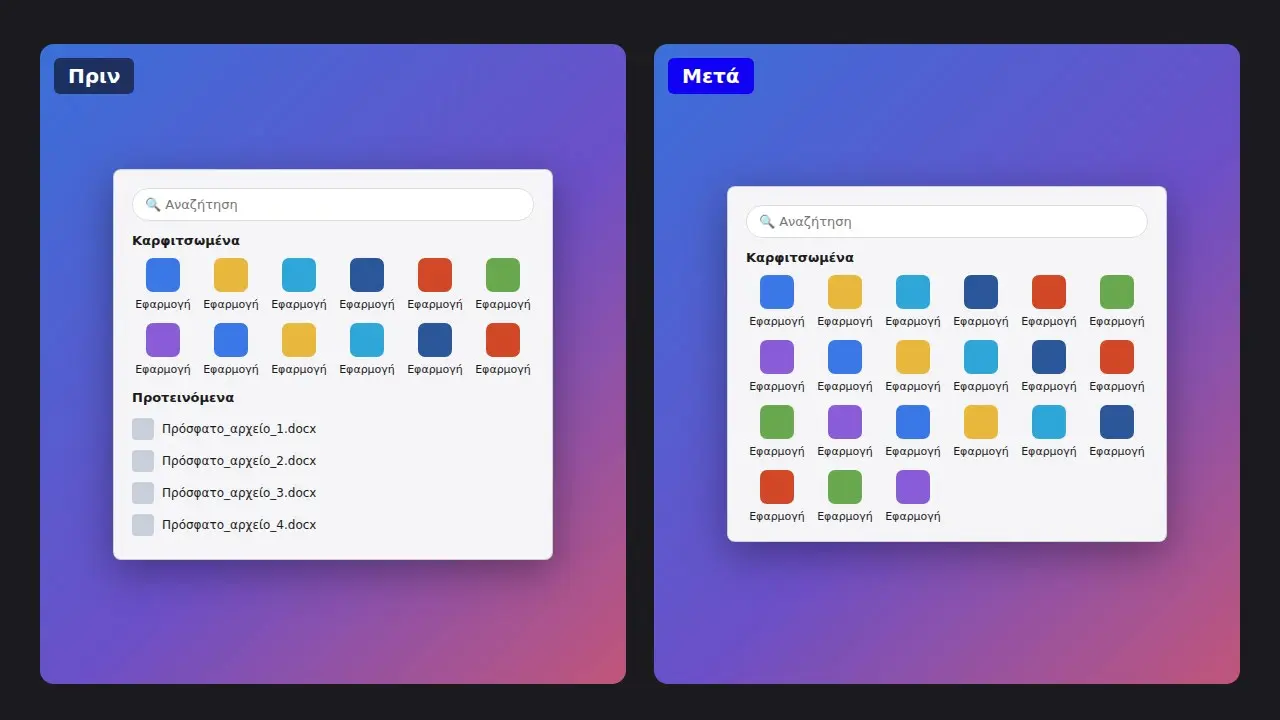This screenshot has width=1280, height=720.
Task: Click the file icon beside Πρόσφατο_αρχείο_4.docx
Action: pyautogui.click(x=143, y=525)
